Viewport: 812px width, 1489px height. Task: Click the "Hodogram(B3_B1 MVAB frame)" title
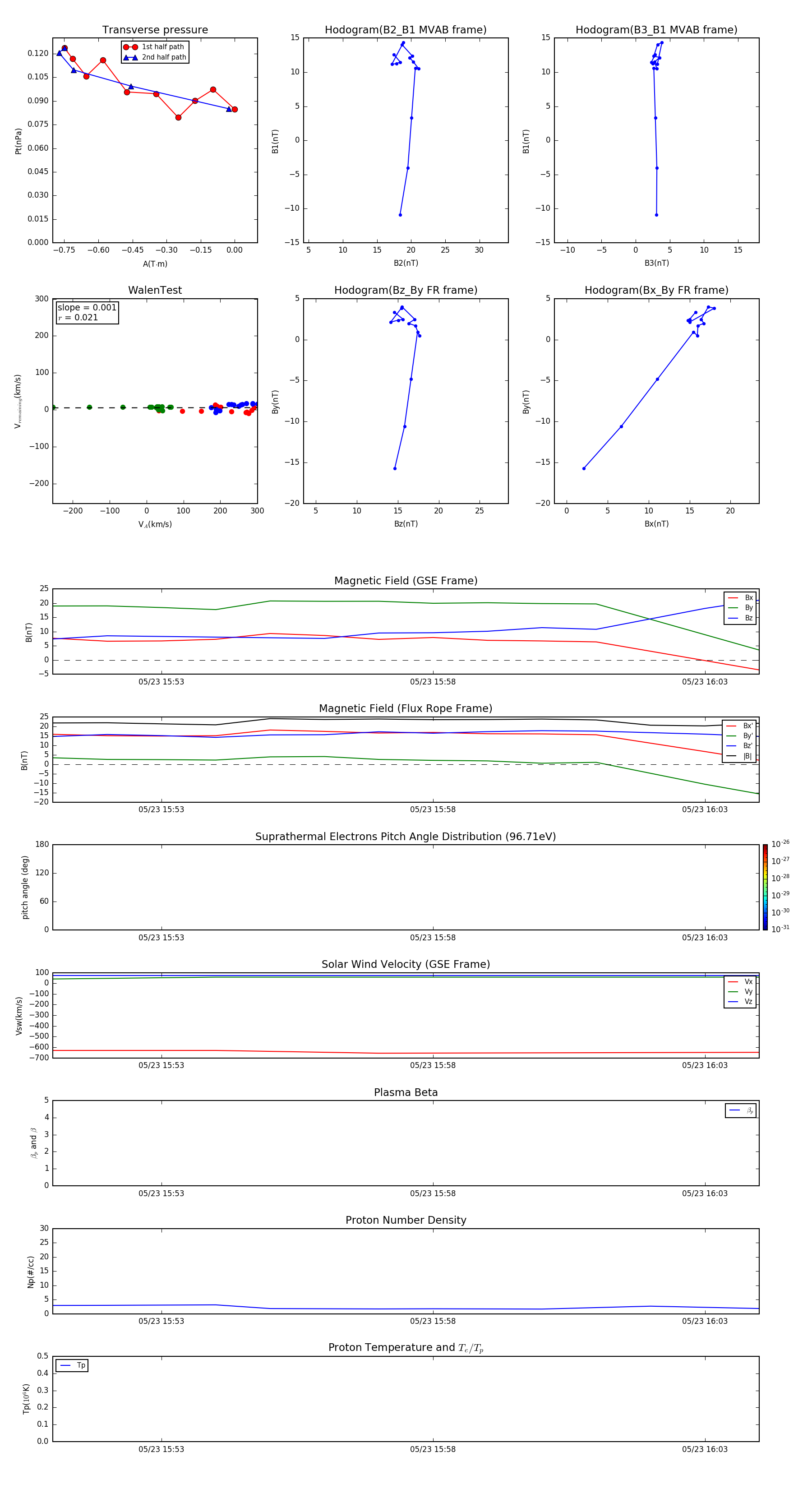click(x=656, y=30)
